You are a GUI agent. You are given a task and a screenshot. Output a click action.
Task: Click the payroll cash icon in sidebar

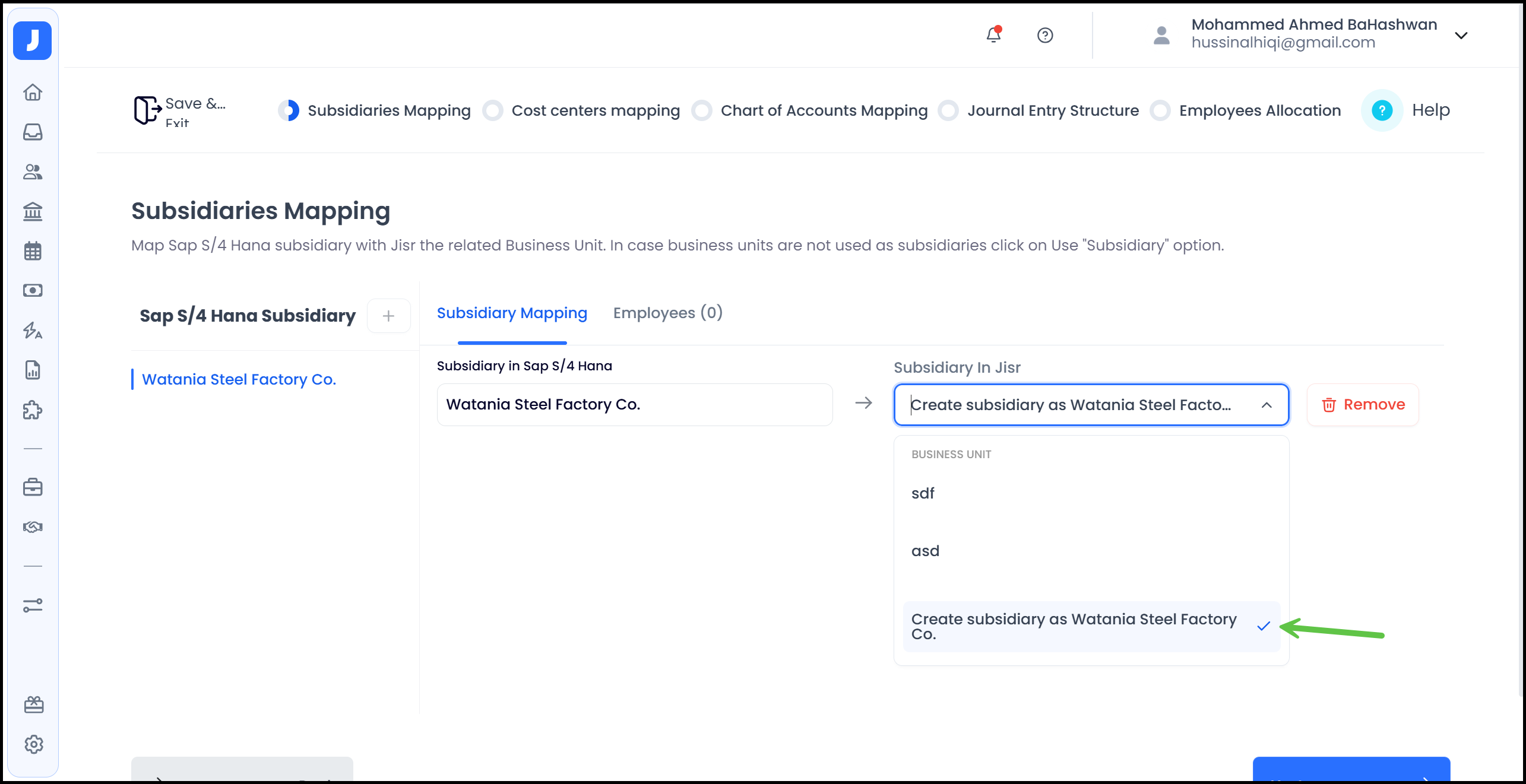point(33,290)
